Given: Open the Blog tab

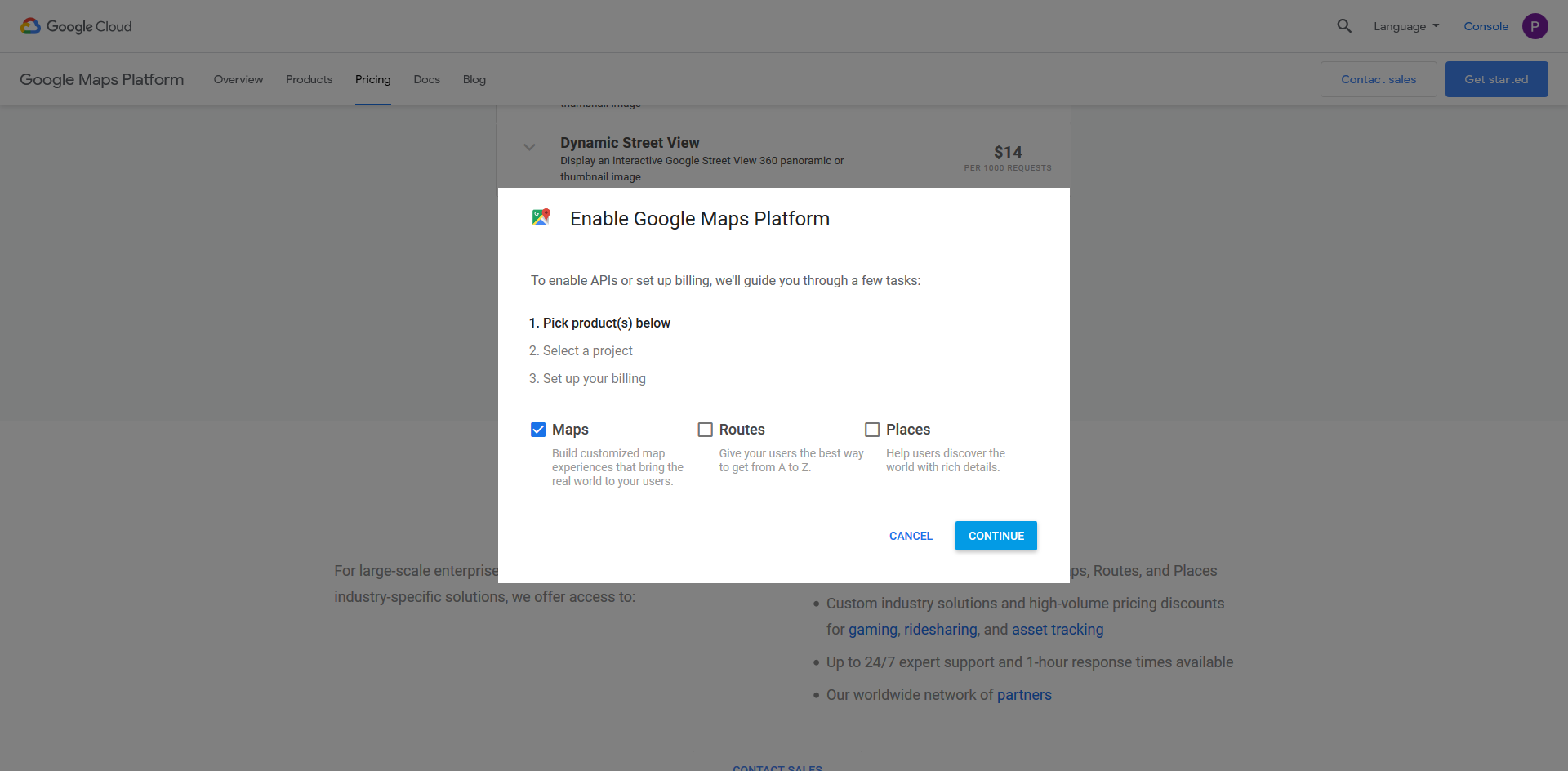Looking at the screenshot, I should (x=474, y=79).
